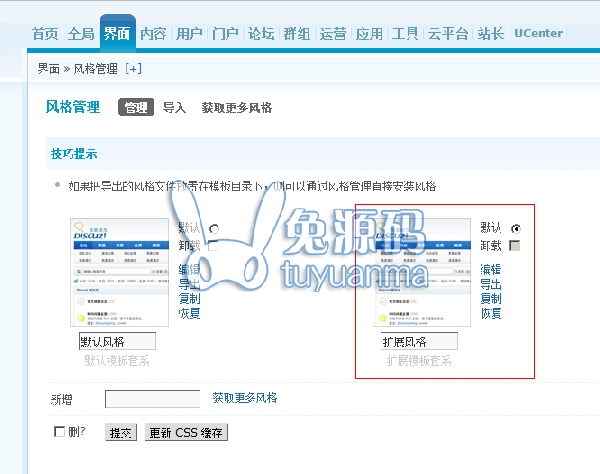Click the 风格管理 page heading
This screenshot has height=474, width=600.
click(73, 107)
